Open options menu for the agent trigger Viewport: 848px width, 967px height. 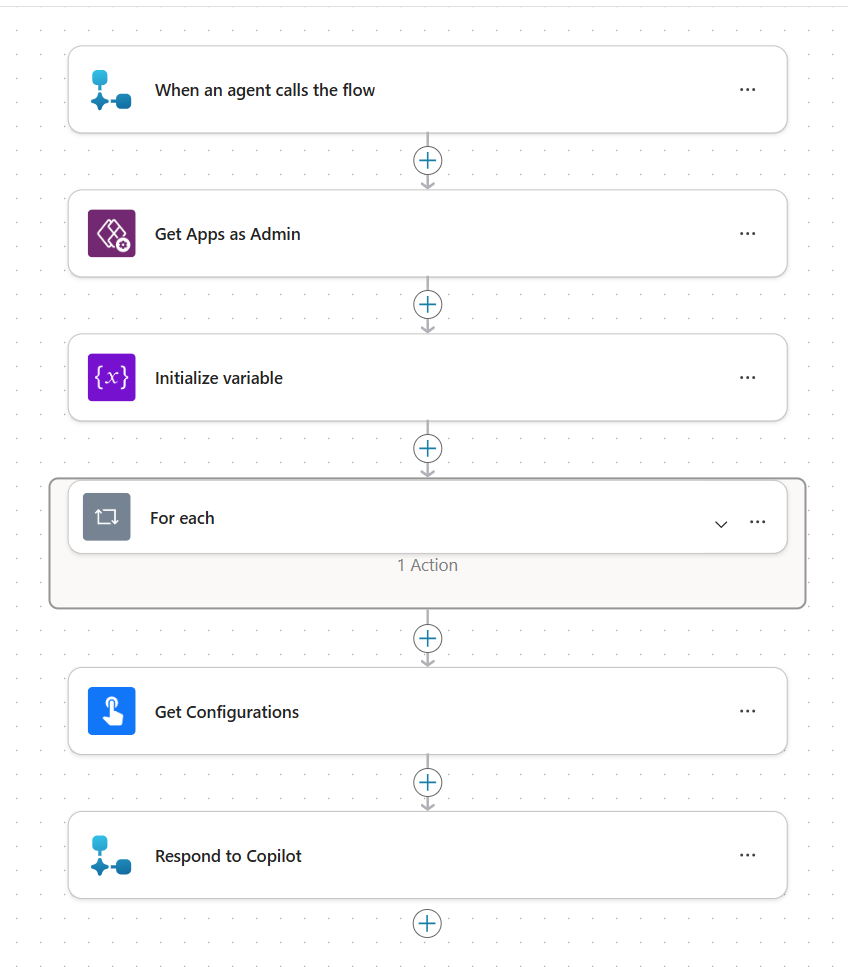(x=747, y=90)
